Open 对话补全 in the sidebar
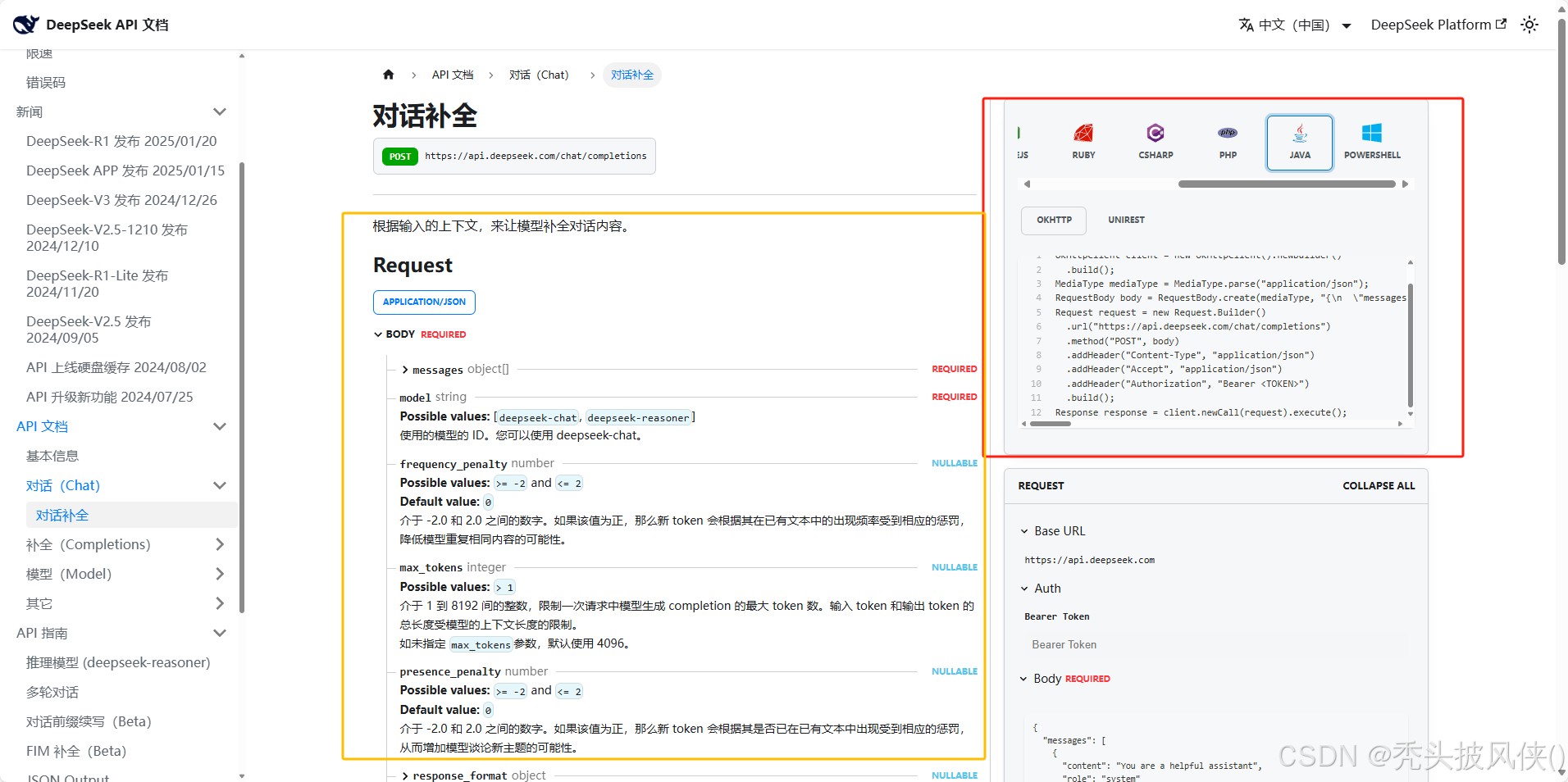The image size is (1568, 782). (x=131, y=515)
